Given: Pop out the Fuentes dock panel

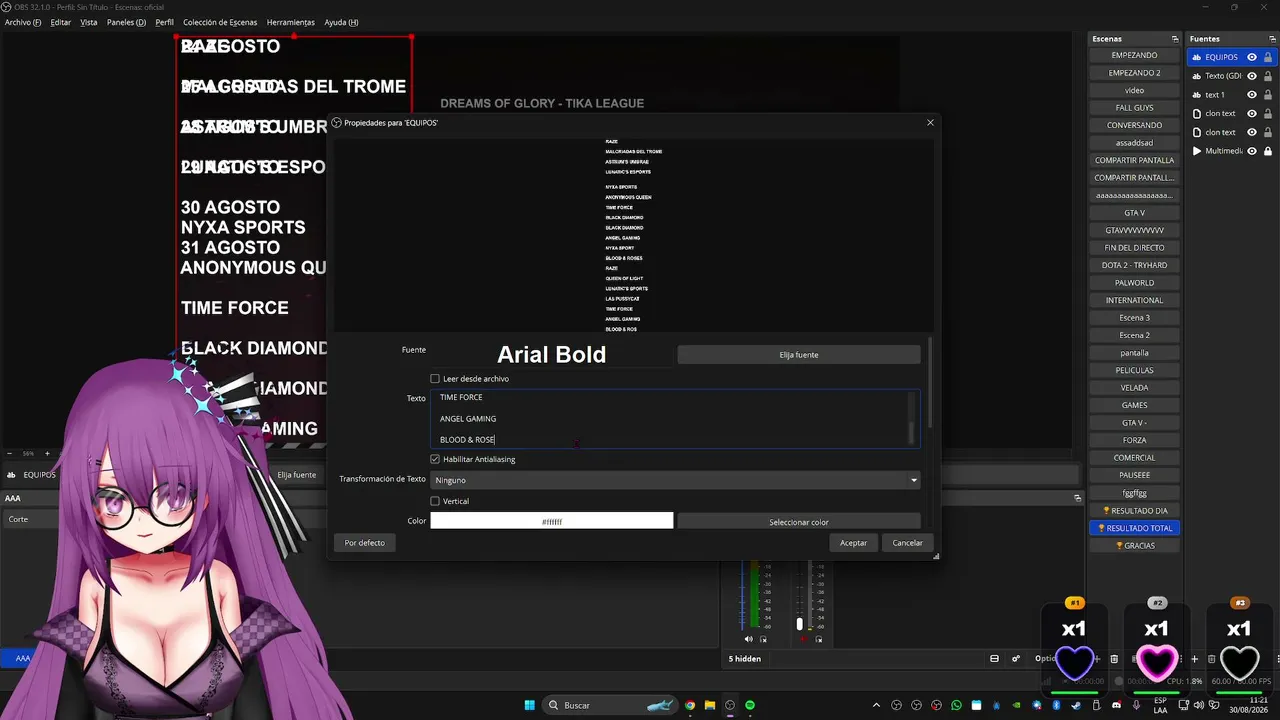Looking at the screenshot, I should (x=1271, y=39).
